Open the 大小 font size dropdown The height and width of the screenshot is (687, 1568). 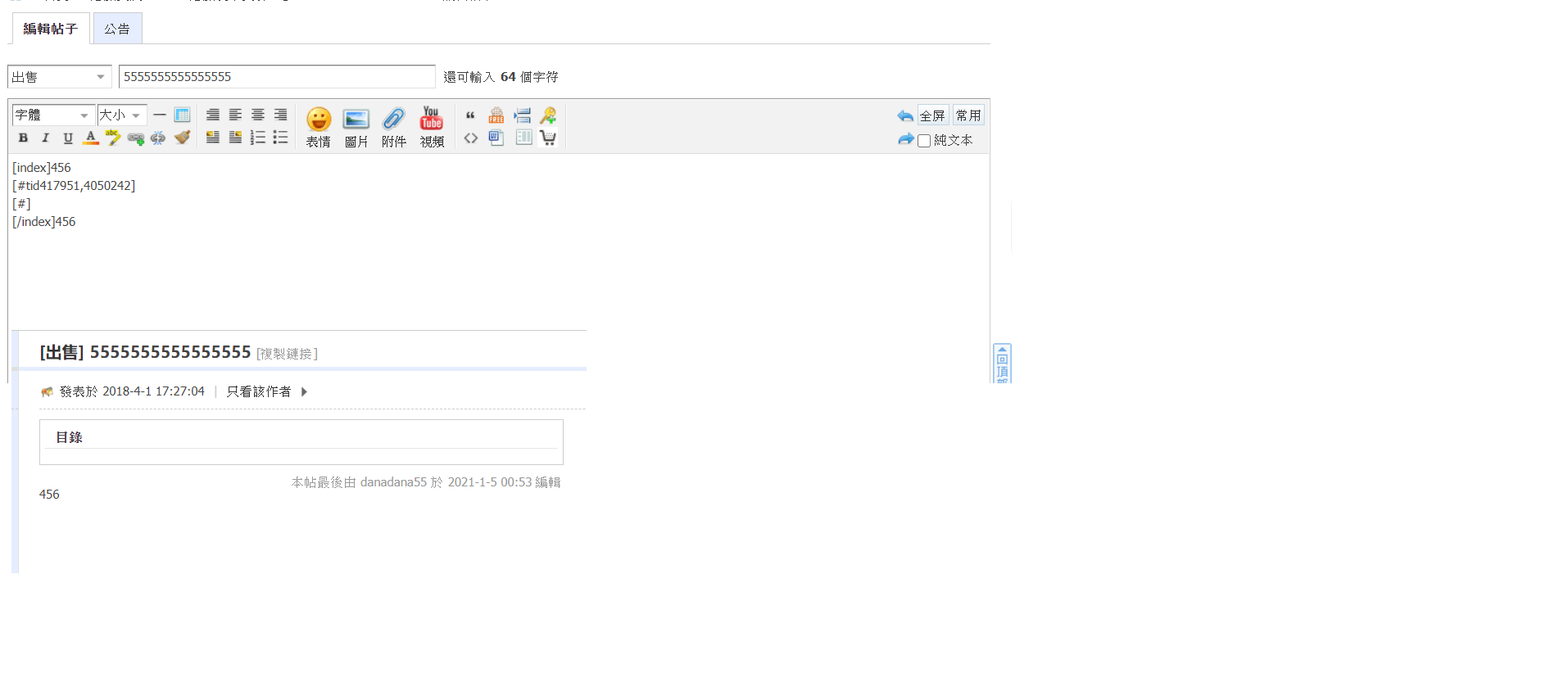point(122,115)
